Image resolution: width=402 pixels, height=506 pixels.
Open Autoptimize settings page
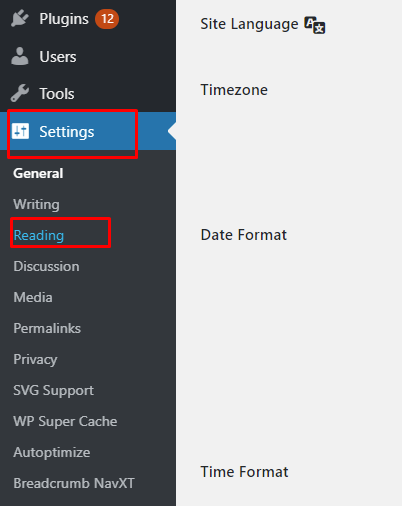tap(52, 453)
